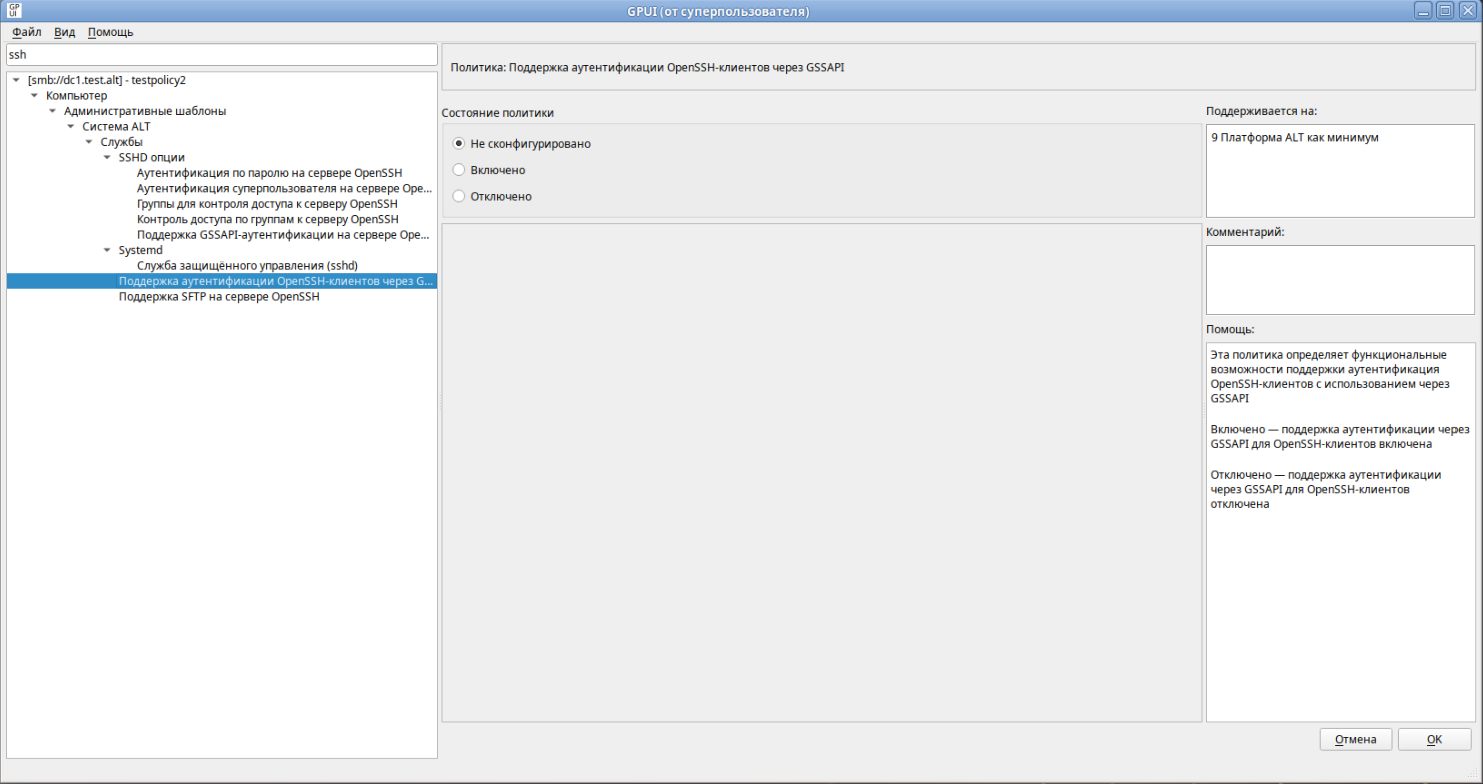
Task: Click the GPUI application icon in title bar
Action: point(14,11)
